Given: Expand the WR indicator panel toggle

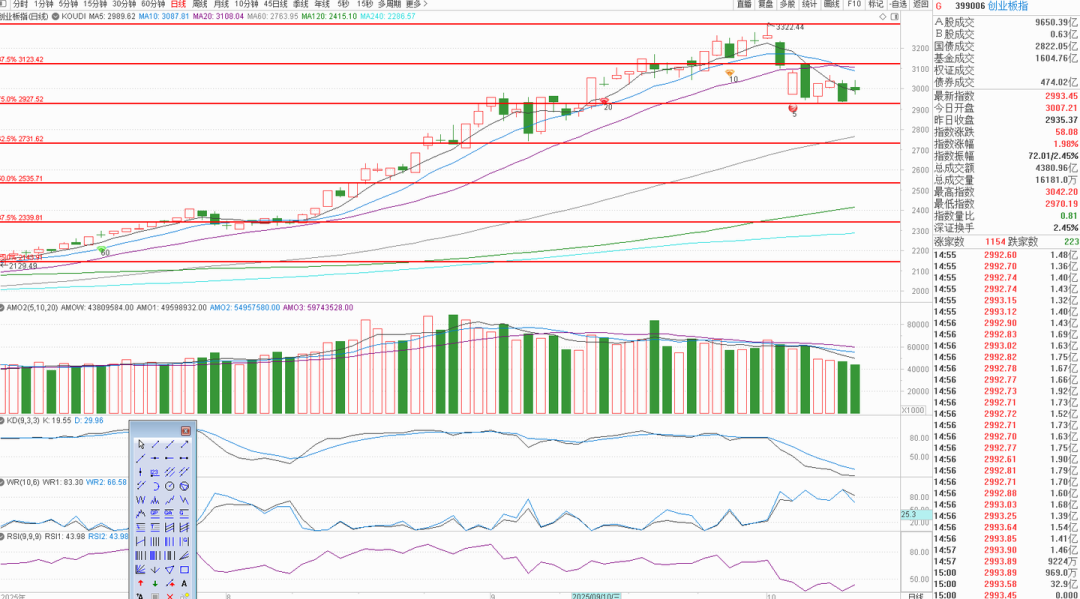Looking at the screenshot, I should [2, 482].
